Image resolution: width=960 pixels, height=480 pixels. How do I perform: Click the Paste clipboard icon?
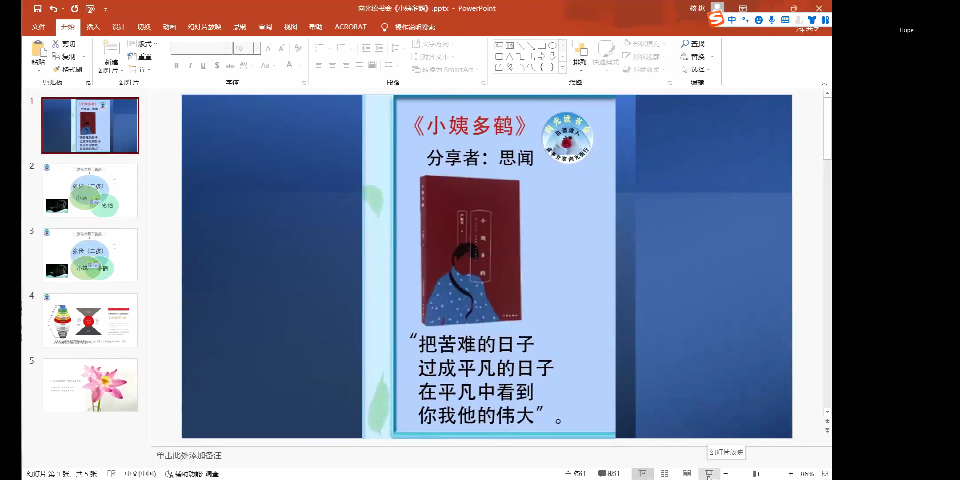38,52
